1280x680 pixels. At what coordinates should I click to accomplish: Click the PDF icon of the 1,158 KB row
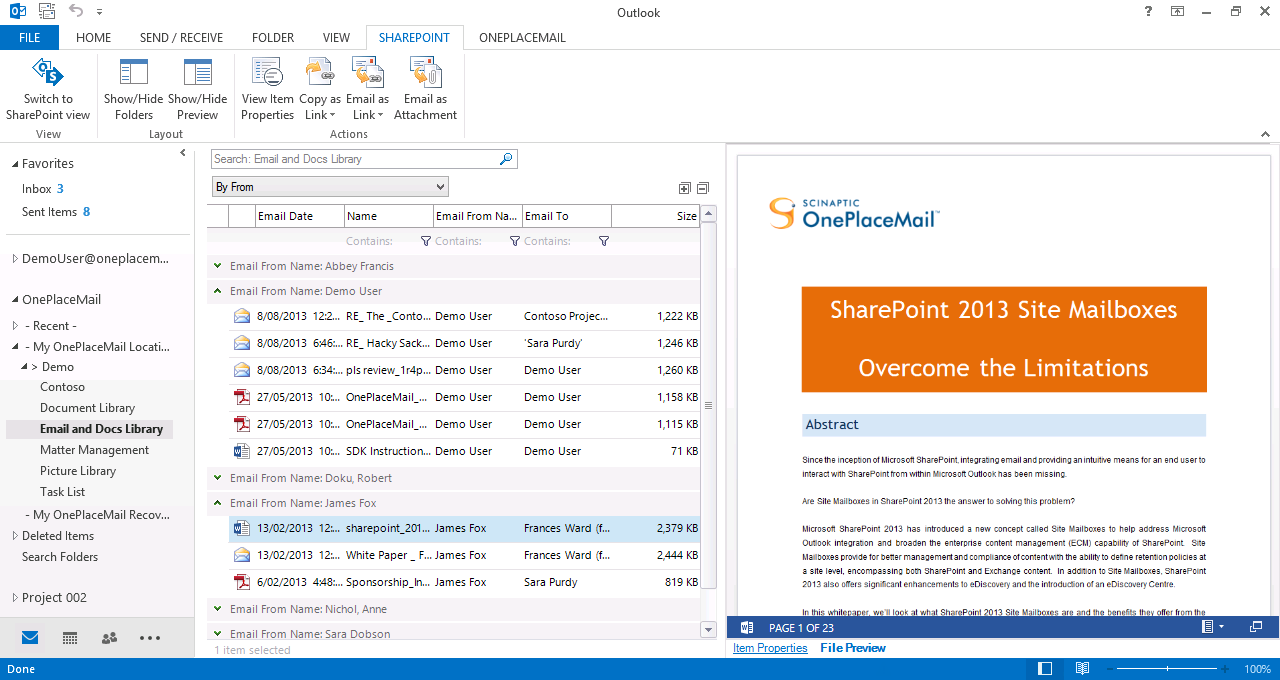(x=241, y=397)
